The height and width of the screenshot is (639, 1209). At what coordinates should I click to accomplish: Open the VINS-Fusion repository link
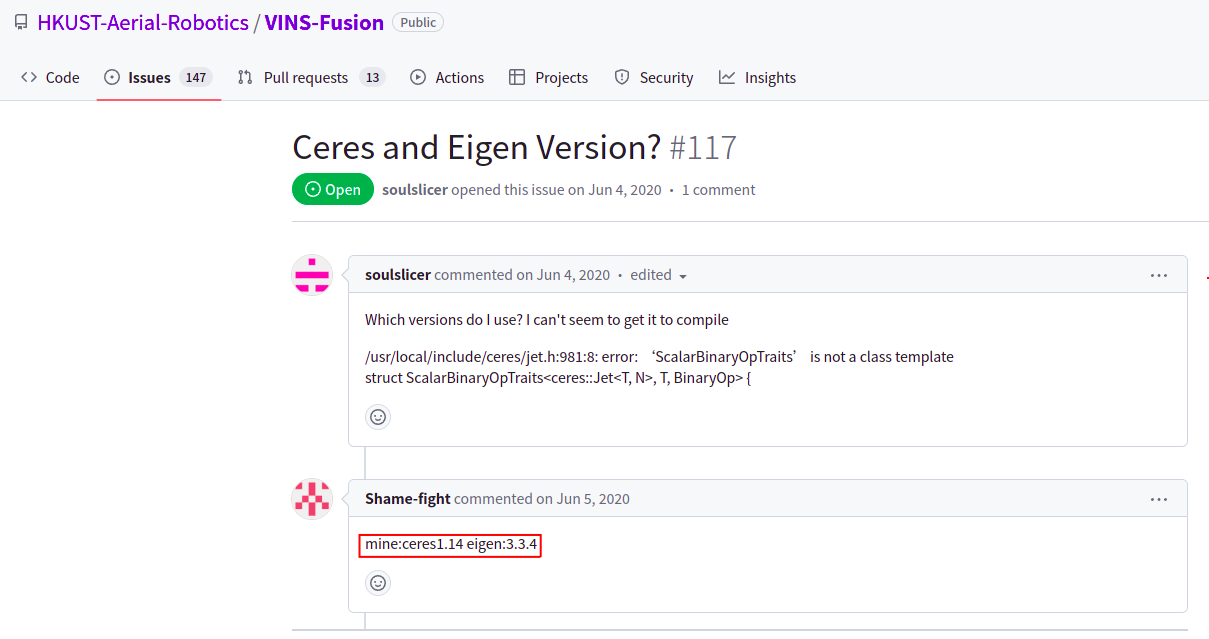[324, 21]
